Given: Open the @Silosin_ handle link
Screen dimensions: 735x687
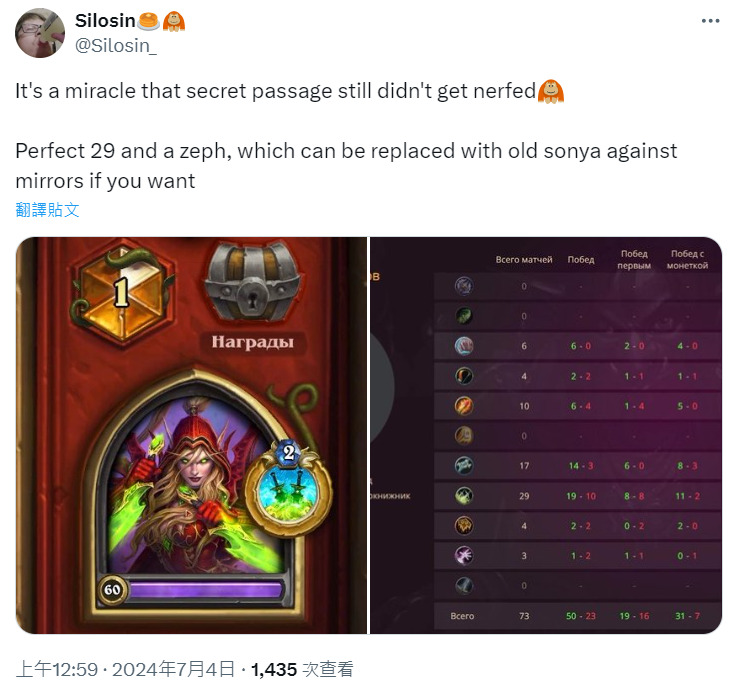Looking at the screenshot, I should [116, 46].
